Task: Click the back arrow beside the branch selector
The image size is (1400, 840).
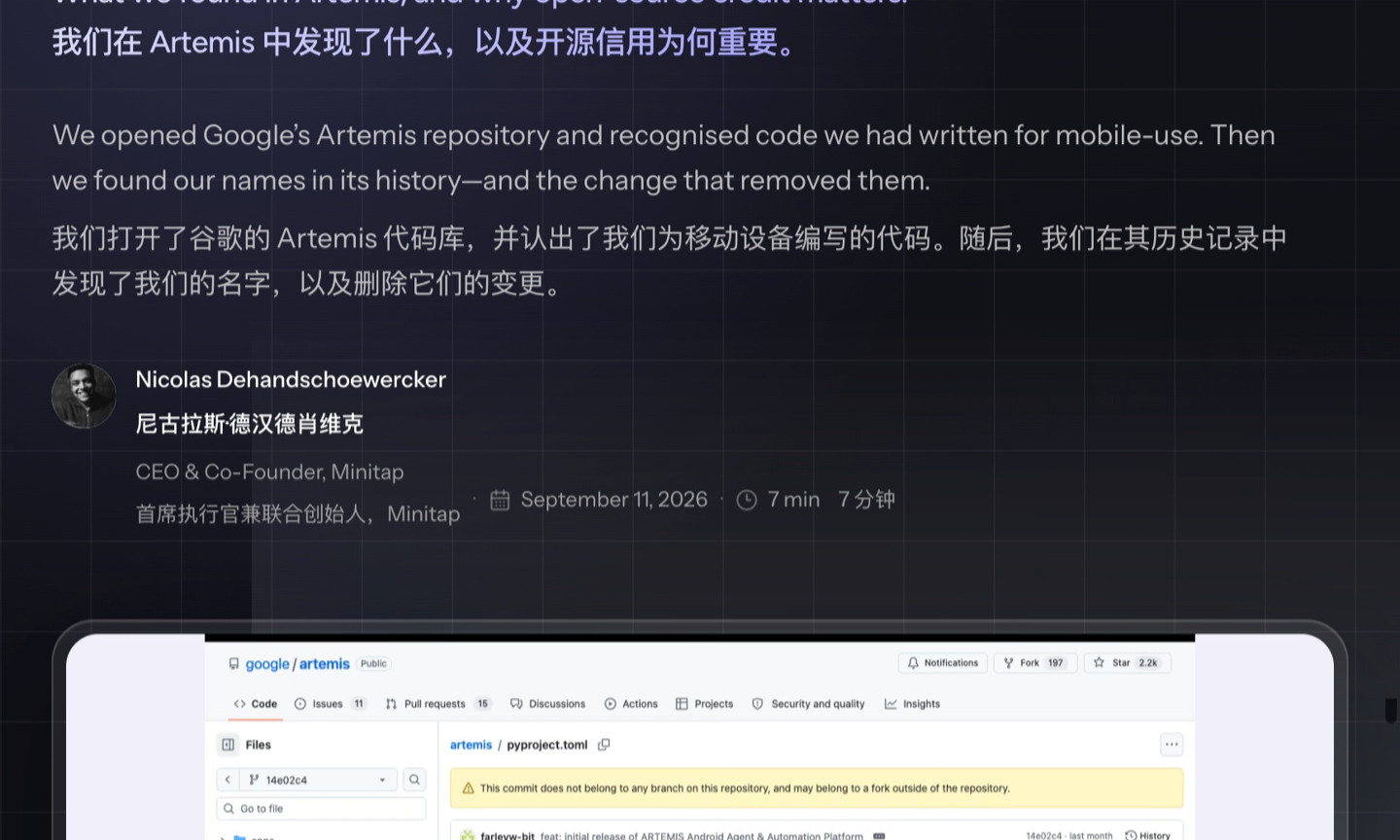Action: (227, 780)
